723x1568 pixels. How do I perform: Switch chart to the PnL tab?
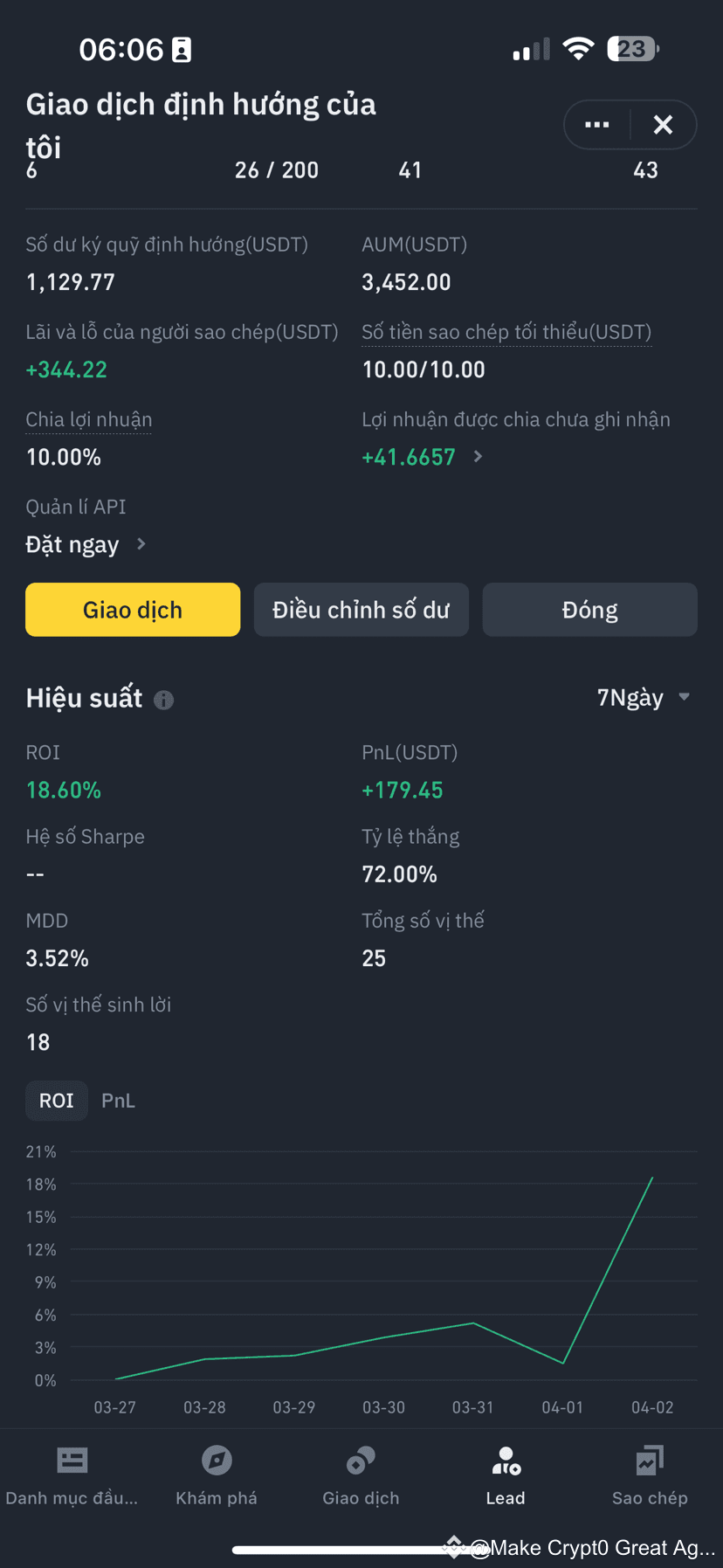(118, 1101)
